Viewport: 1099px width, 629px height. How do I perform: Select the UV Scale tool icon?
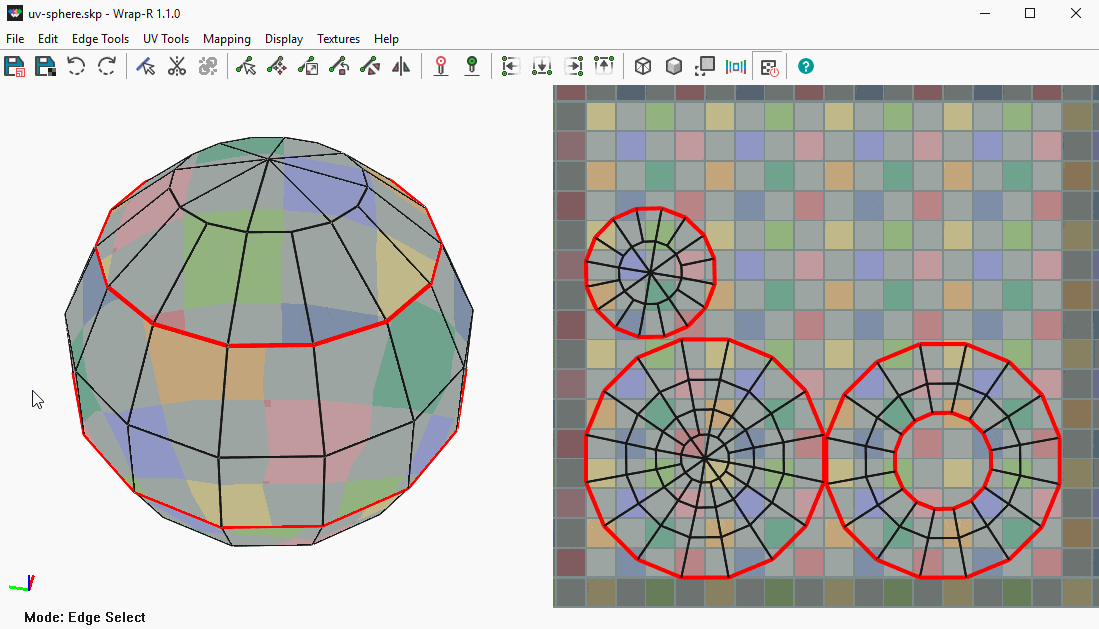308,67
